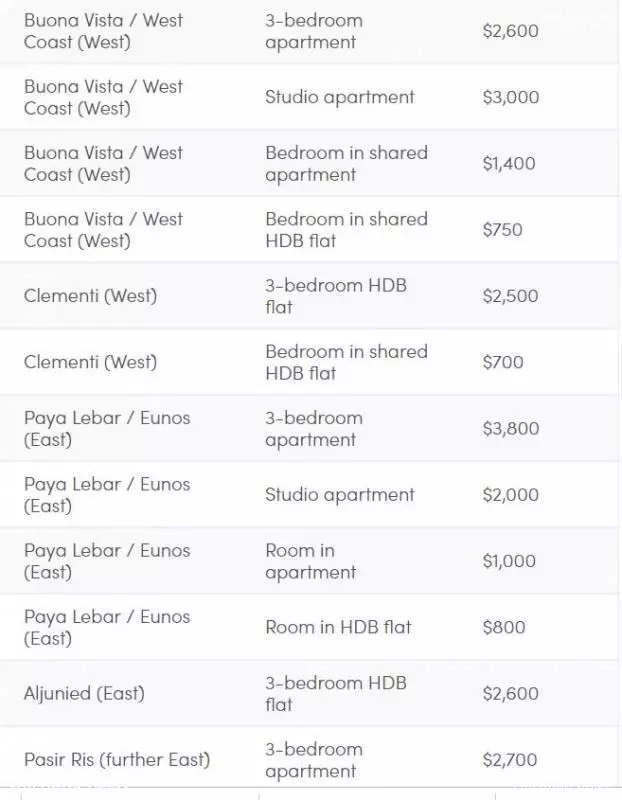622x800 pixels.
Task: Select the $750 shared HDB flat price
Action: click(503, 230)
